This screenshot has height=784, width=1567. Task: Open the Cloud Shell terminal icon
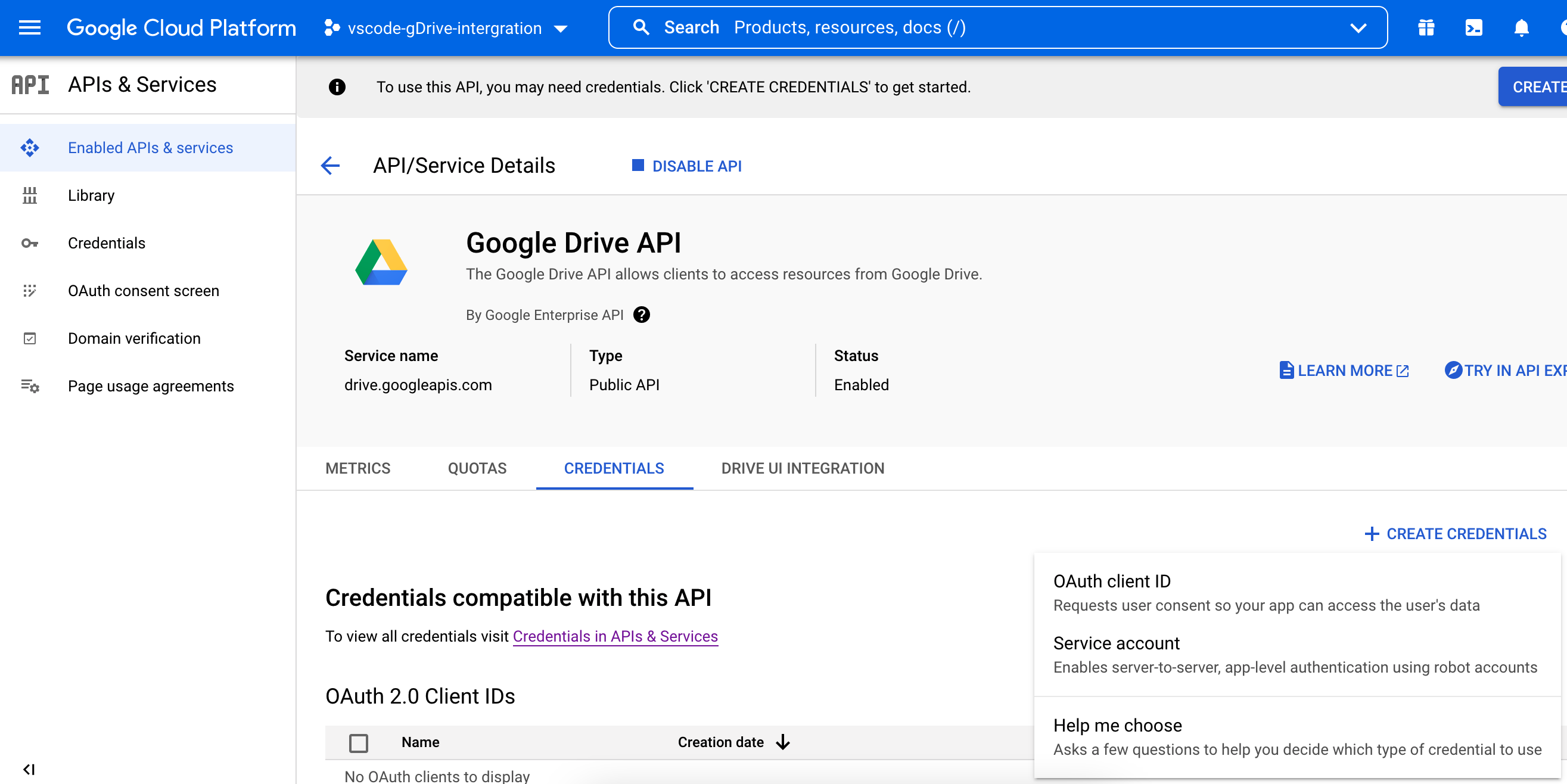(1473, 28)
